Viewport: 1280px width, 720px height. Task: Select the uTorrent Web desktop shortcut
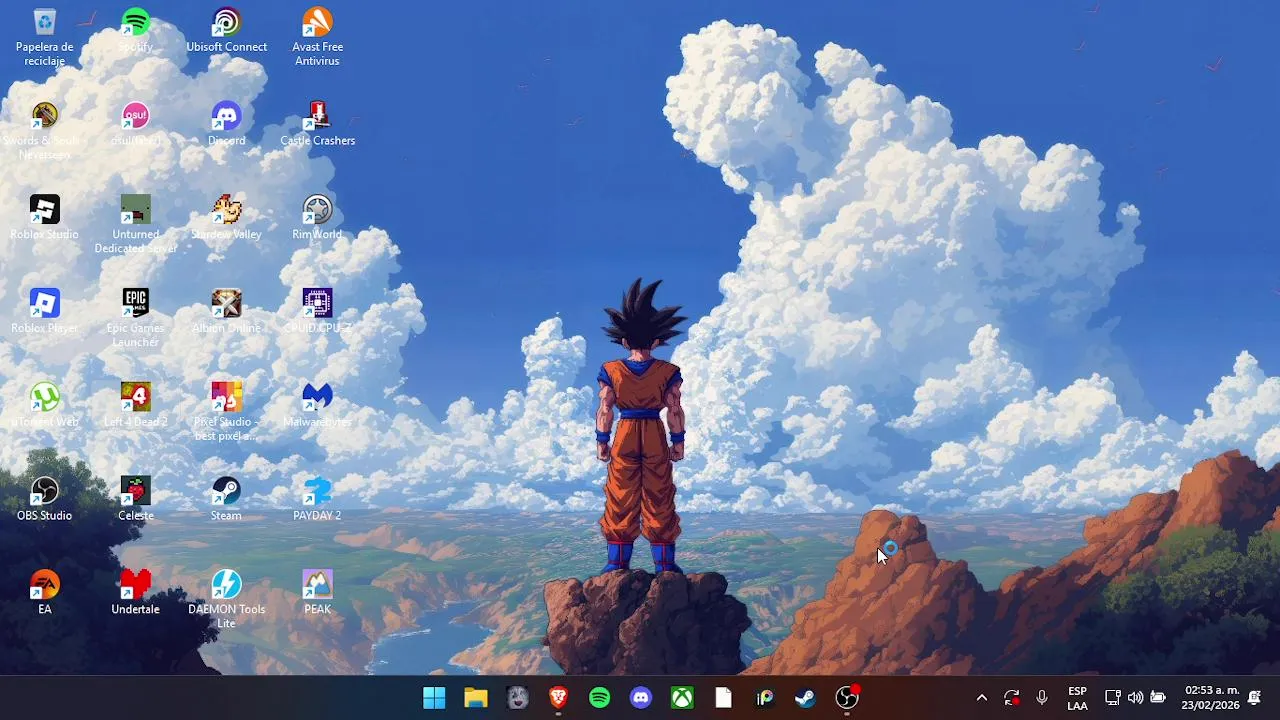point(45,405)
